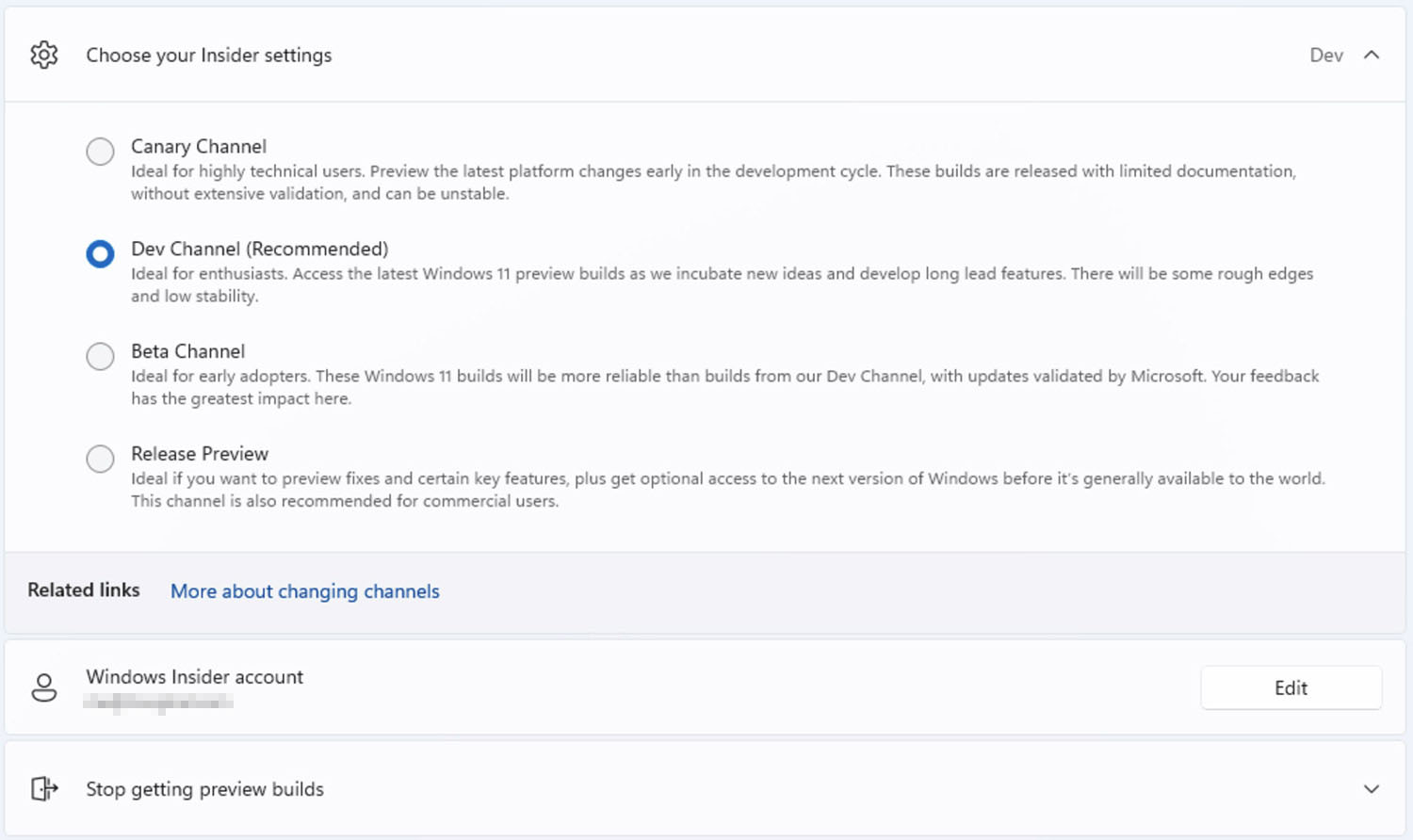Choose the Beta Channel radio option
The height and width of the screenshot is (840, 1413).
click(x=100, y=356)
